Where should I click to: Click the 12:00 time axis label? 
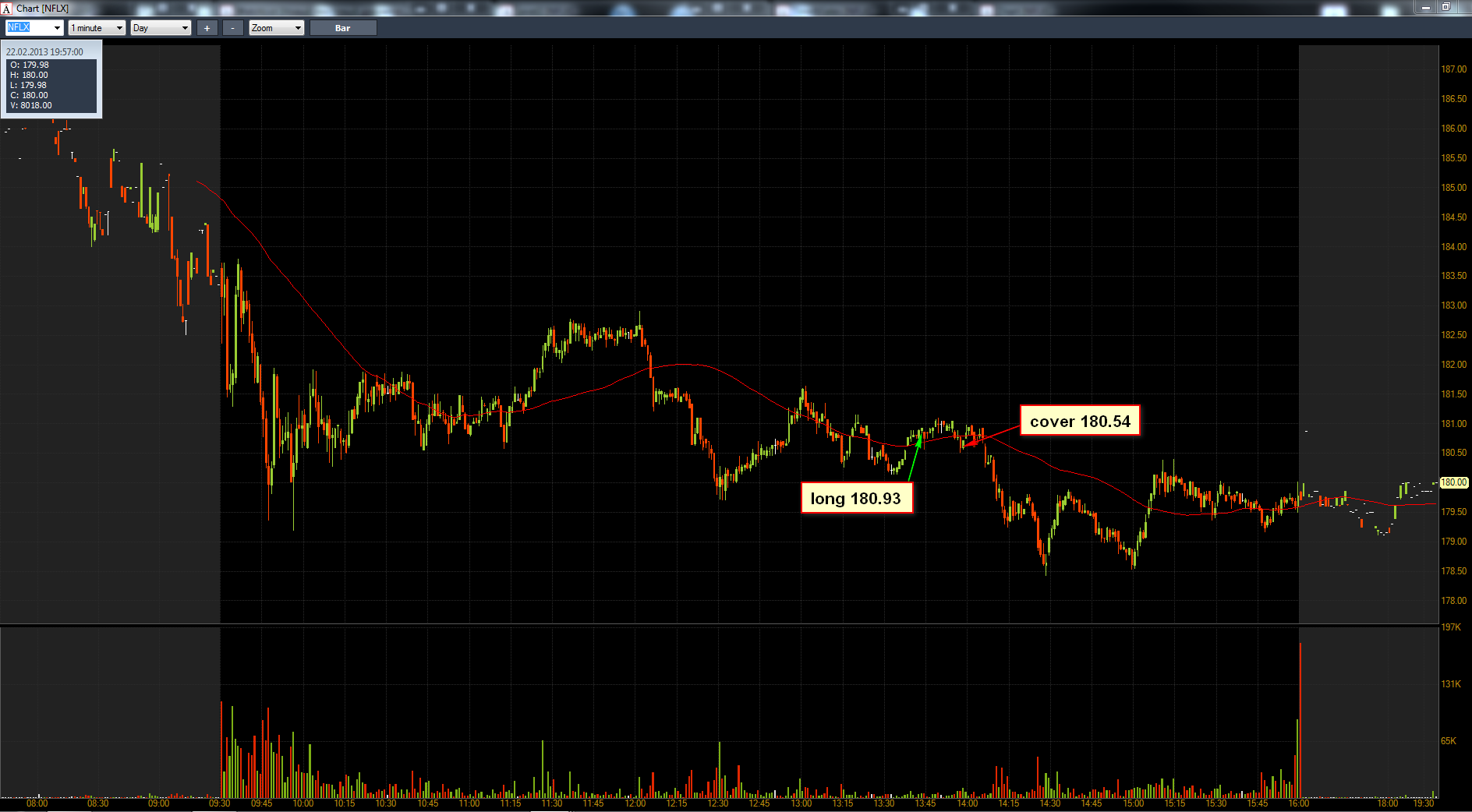[x=635, y=803]
